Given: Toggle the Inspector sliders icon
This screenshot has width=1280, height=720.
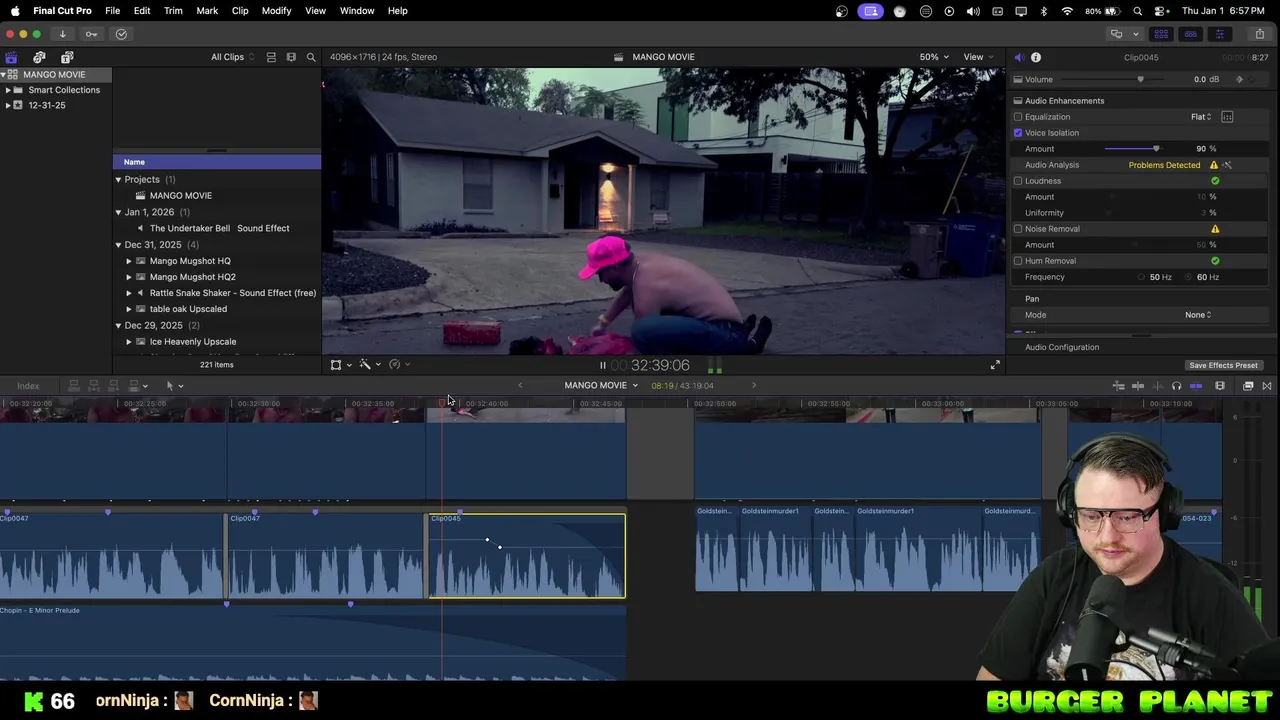Looking at the screenshot, I should (x=1219, y=34).
